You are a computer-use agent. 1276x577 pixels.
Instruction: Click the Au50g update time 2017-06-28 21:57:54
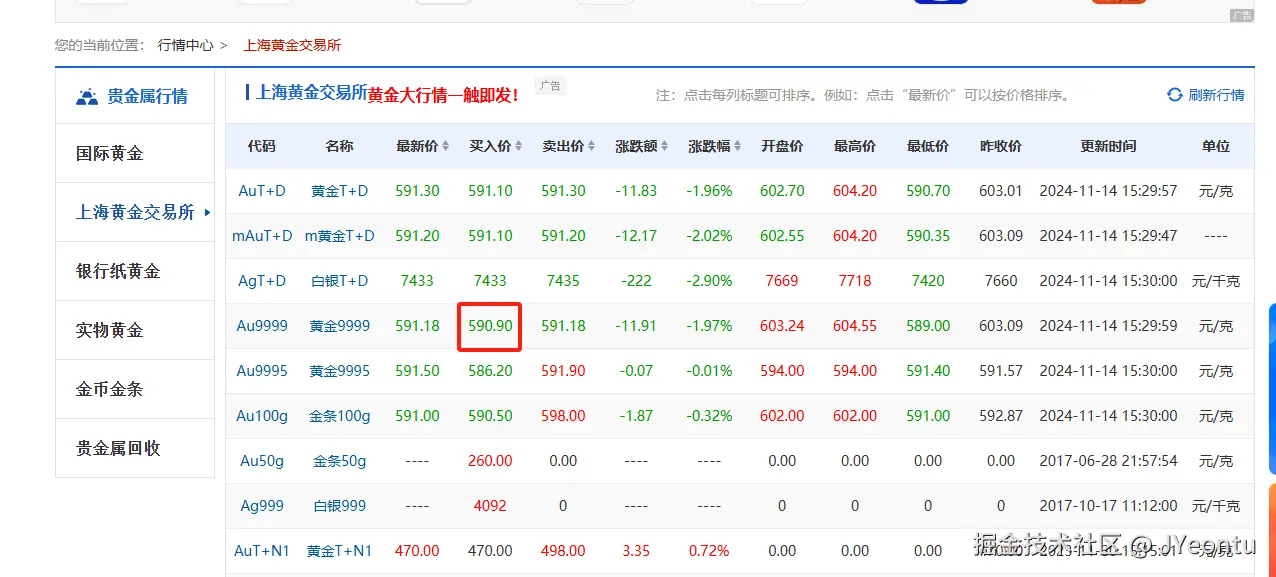click(1108, 461)
